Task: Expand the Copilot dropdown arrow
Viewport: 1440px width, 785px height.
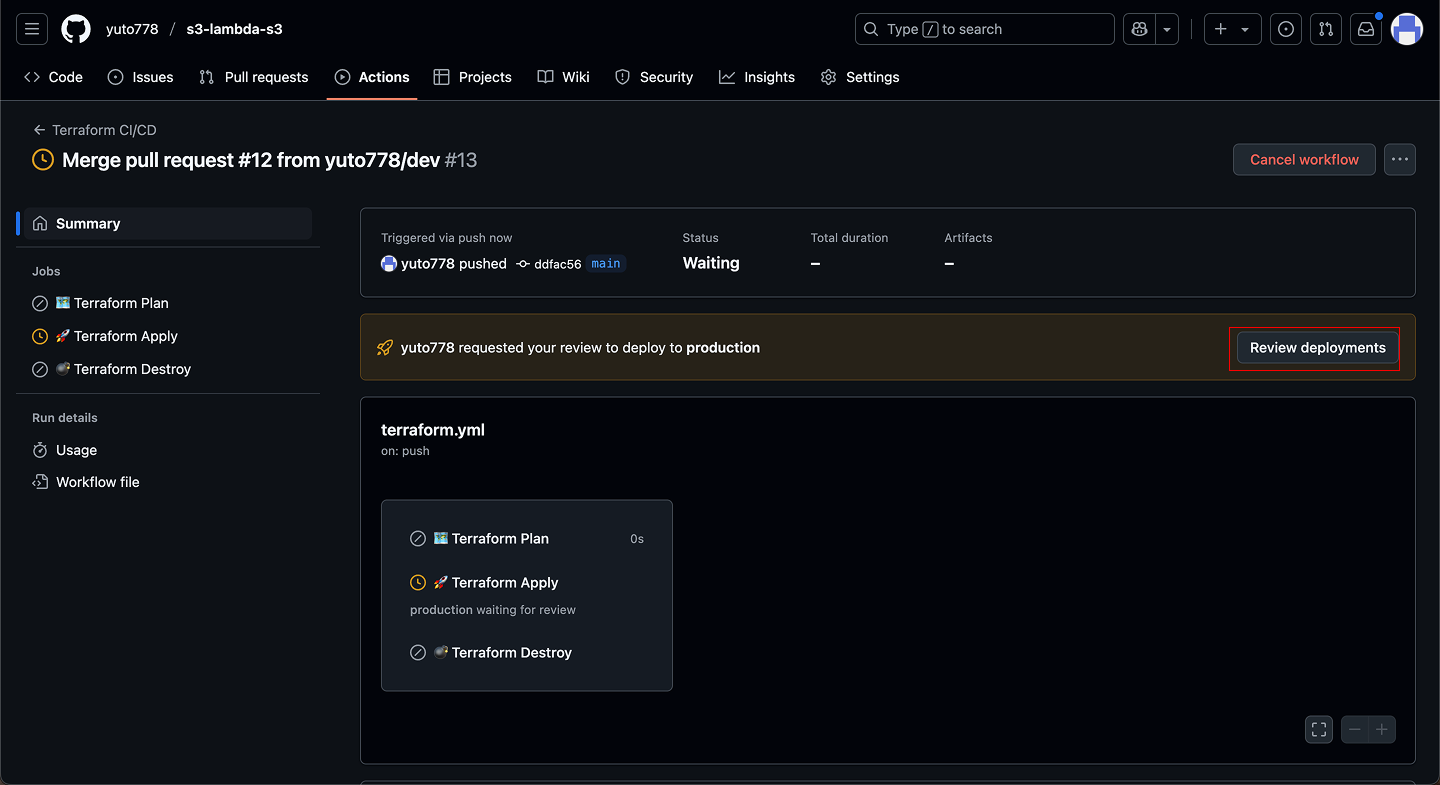Action: (1167, 29)
